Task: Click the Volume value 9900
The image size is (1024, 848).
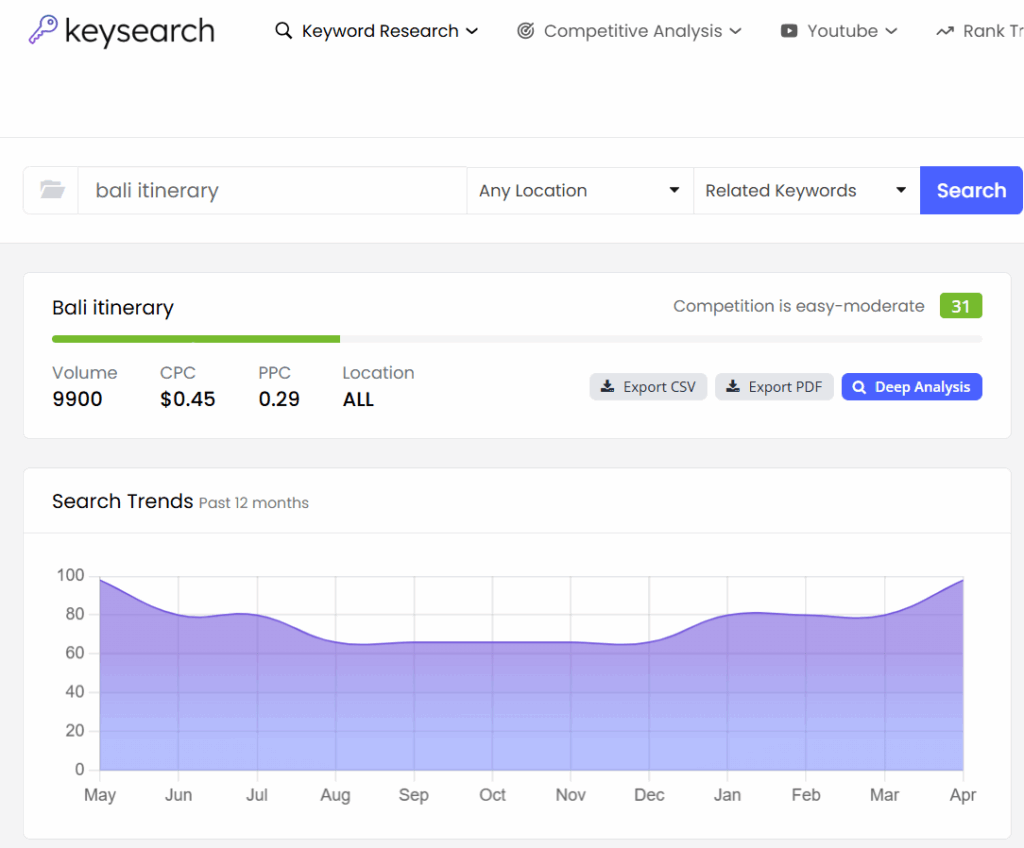Action: [77, 399]
